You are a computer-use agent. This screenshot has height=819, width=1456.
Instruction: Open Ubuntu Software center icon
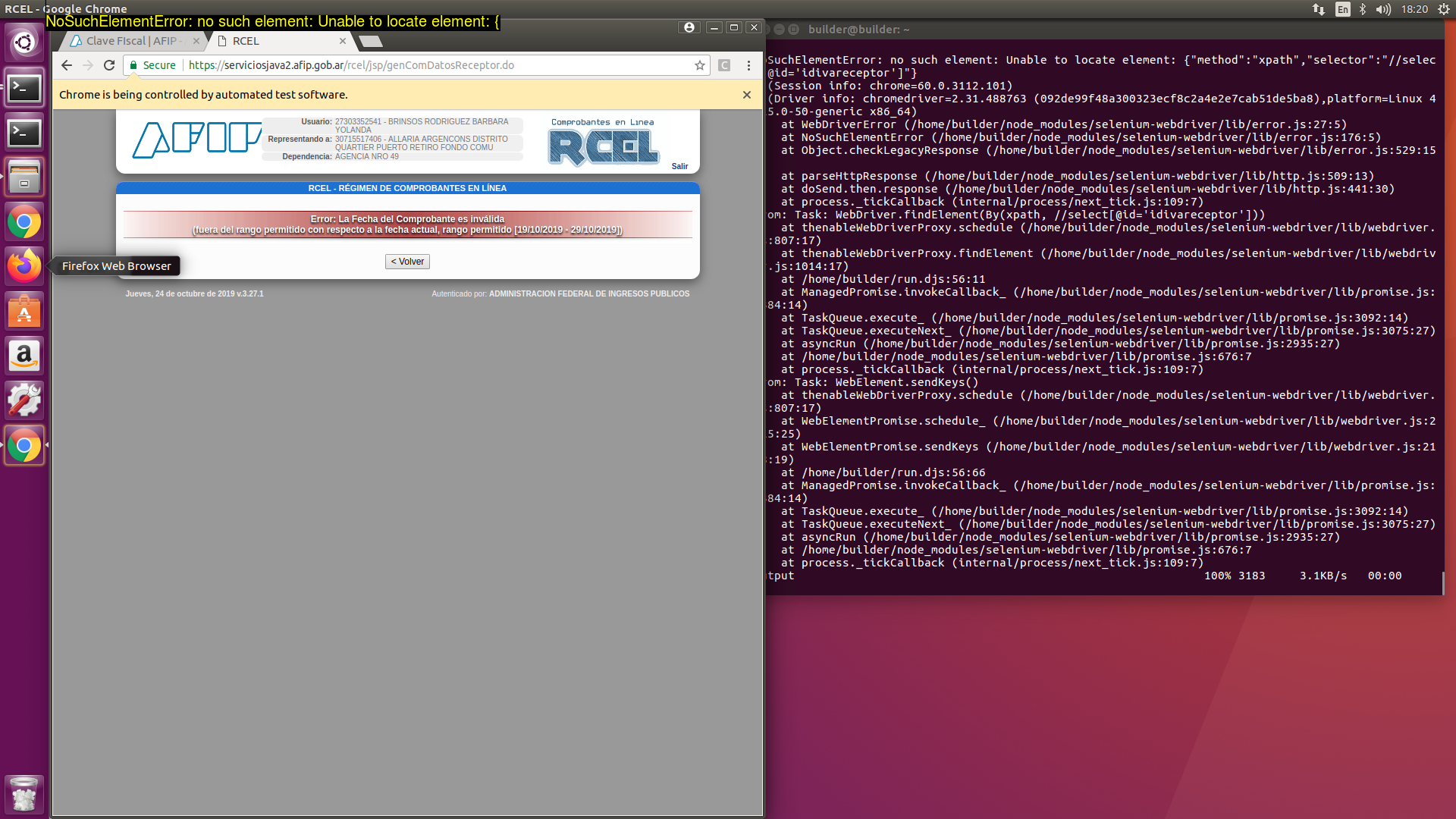[x=24, y=311]
